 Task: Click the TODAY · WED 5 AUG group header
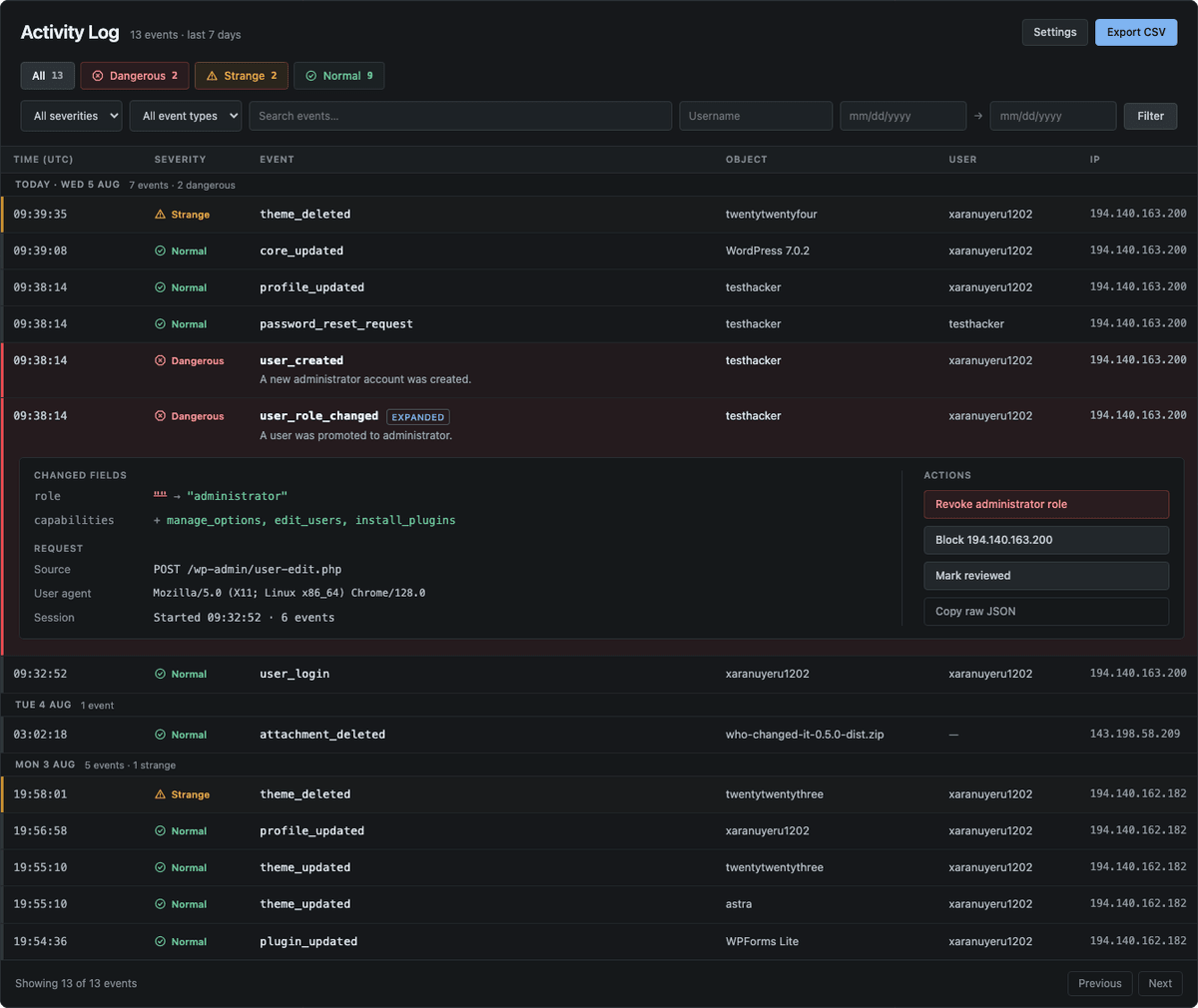coord(67,185)
